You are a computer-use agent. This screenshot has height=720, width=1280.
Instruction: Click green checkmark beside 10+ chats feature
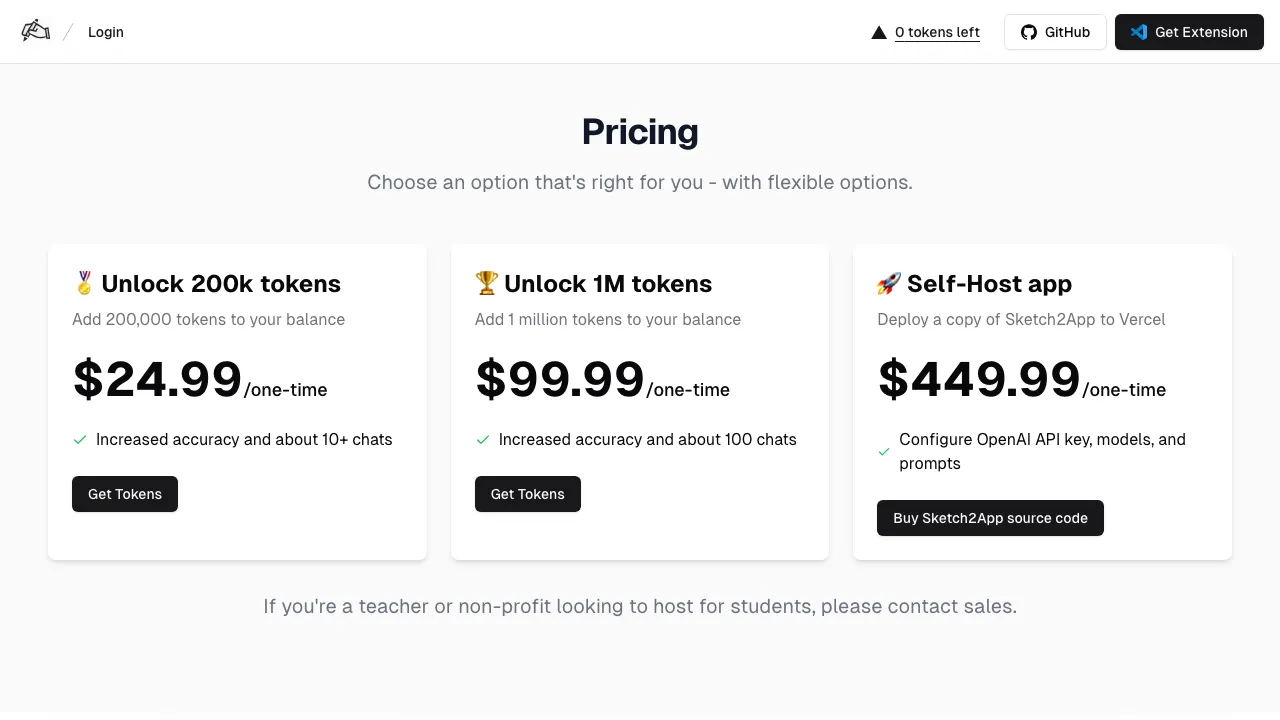pos(80,440)
